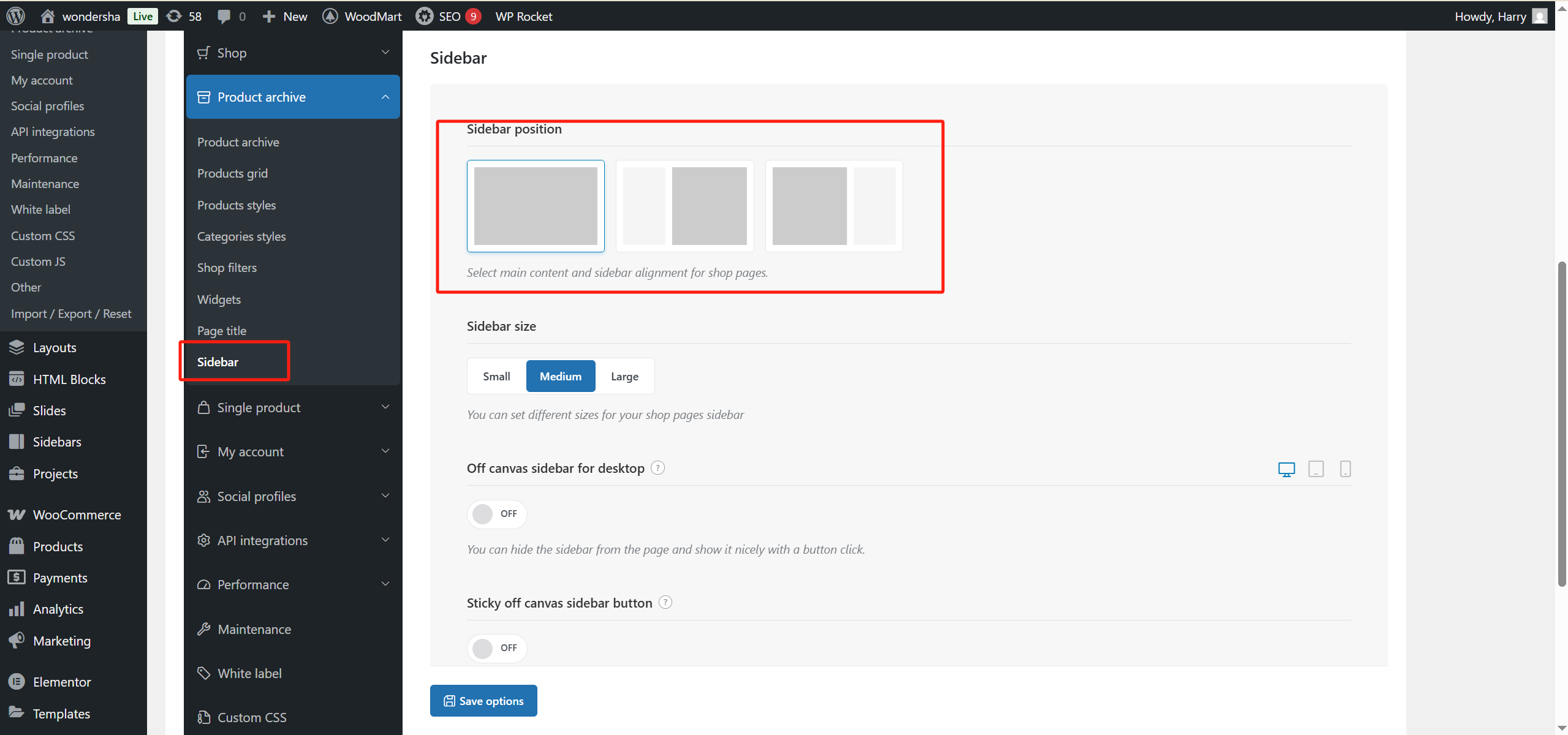
Task: Click the mobile device icon
Action: tap(1345, 469)
